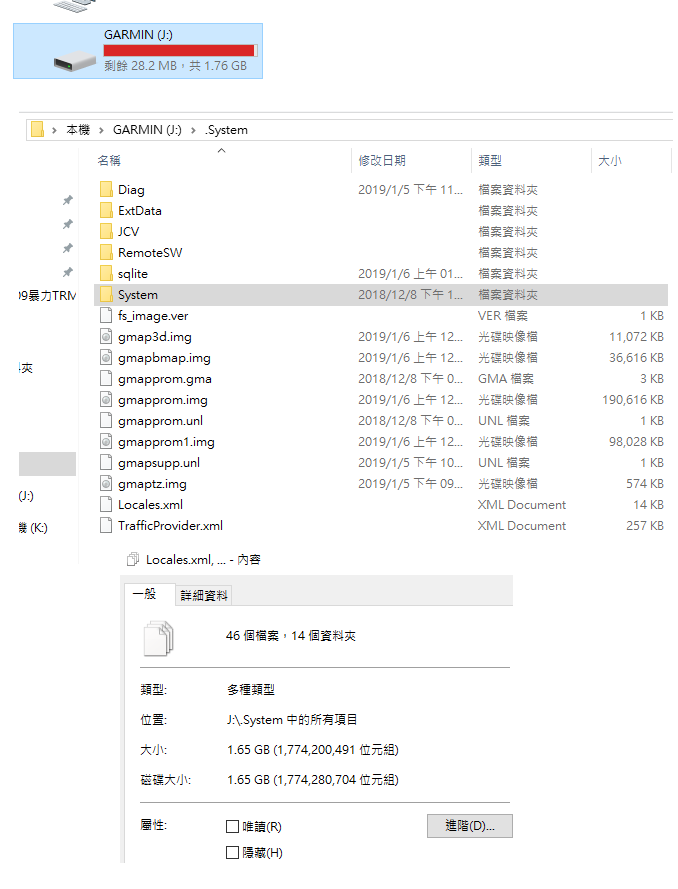Click the 11,072 KB size value
678x889 pixels.
636,336
